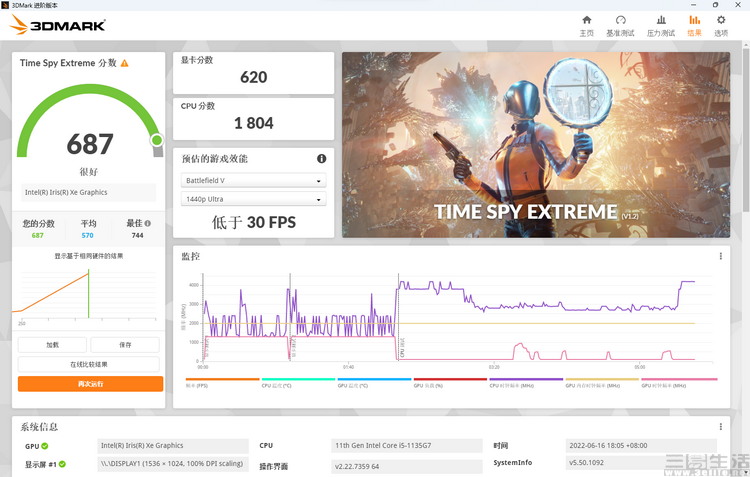Click the 加载 (Load) button

click(53, 345)
